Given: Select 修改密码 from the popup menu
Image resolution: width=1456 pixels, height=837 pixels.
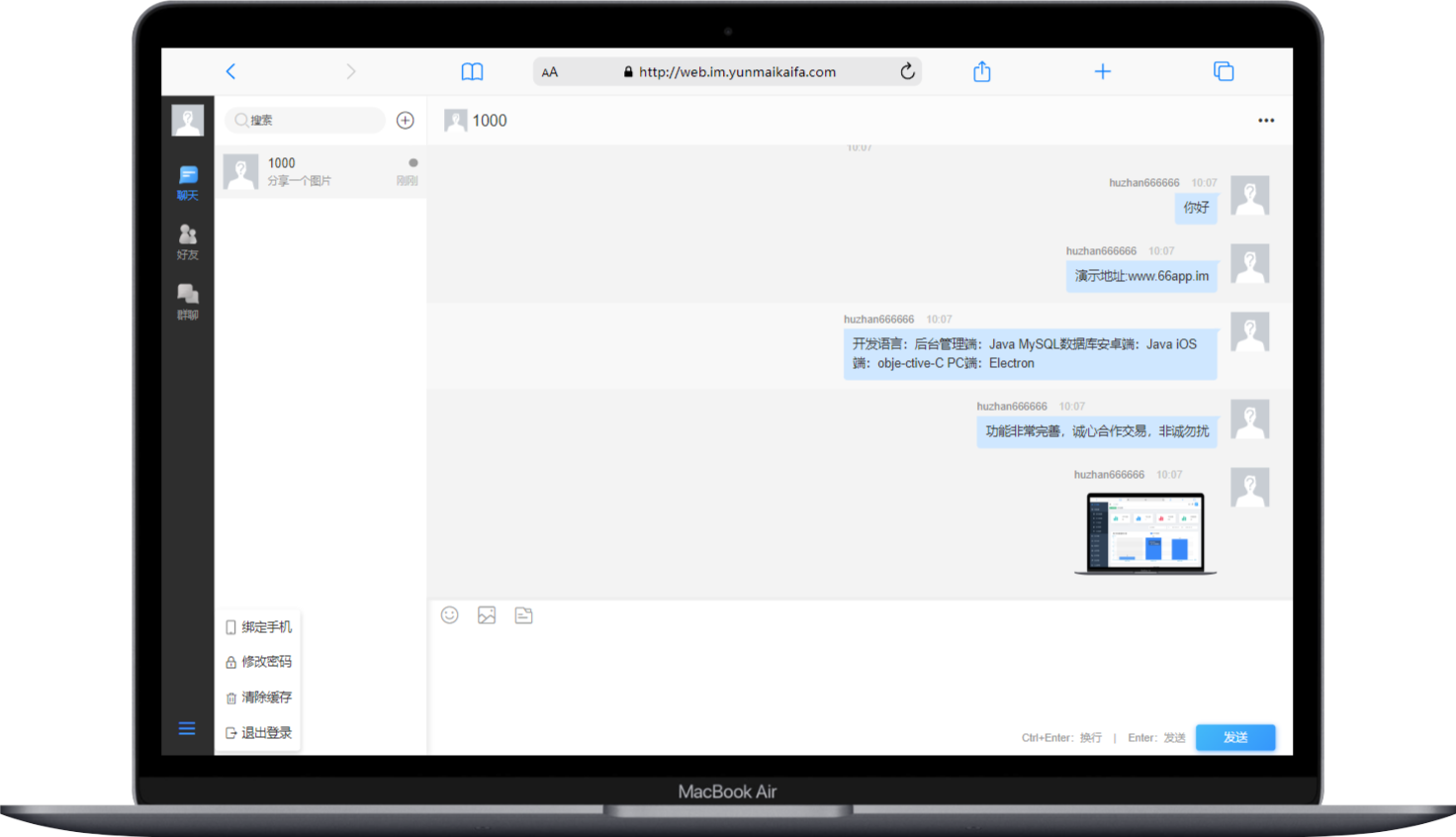Looking at the screenshot, I should pos(259,662).
